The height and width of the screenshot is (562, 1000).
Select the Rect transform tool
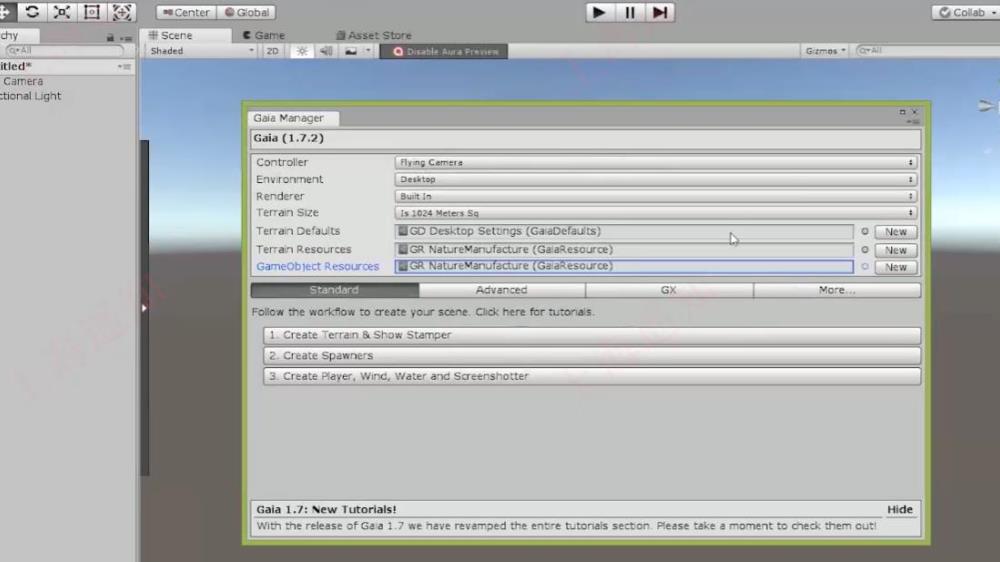coord(91,12)
